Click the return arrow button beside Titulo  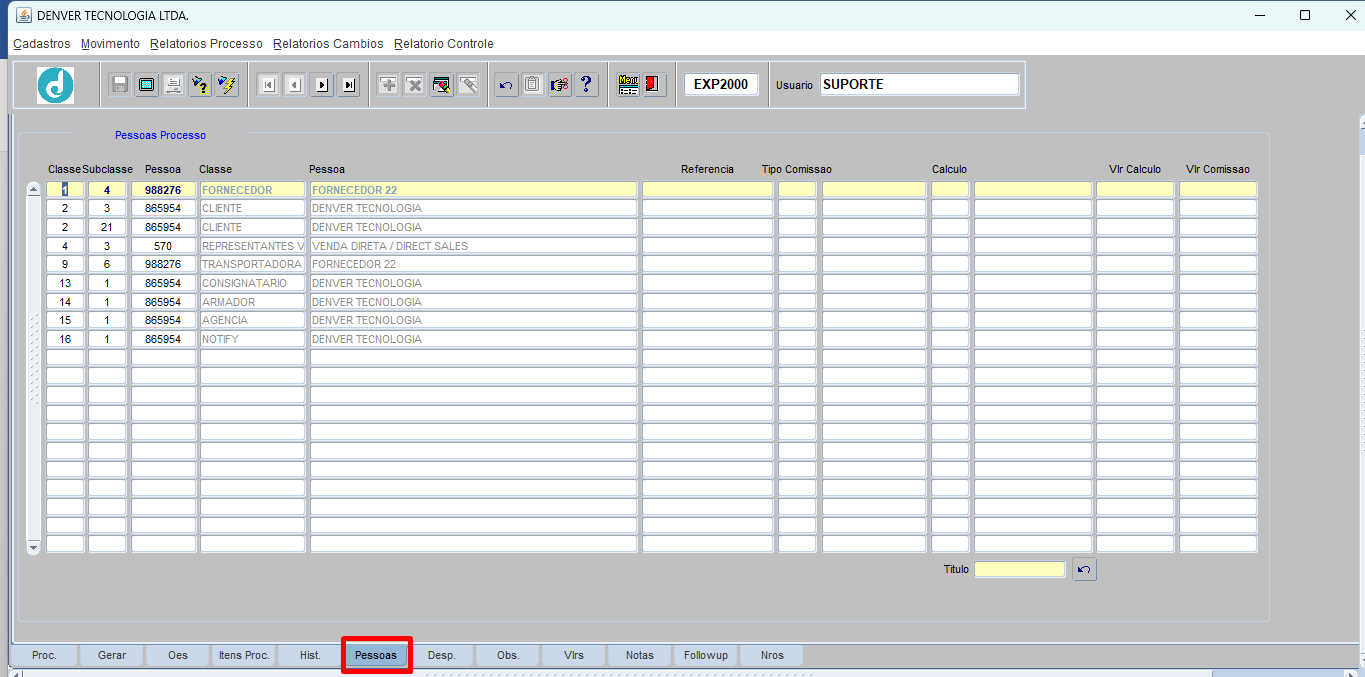point(1084,570)
